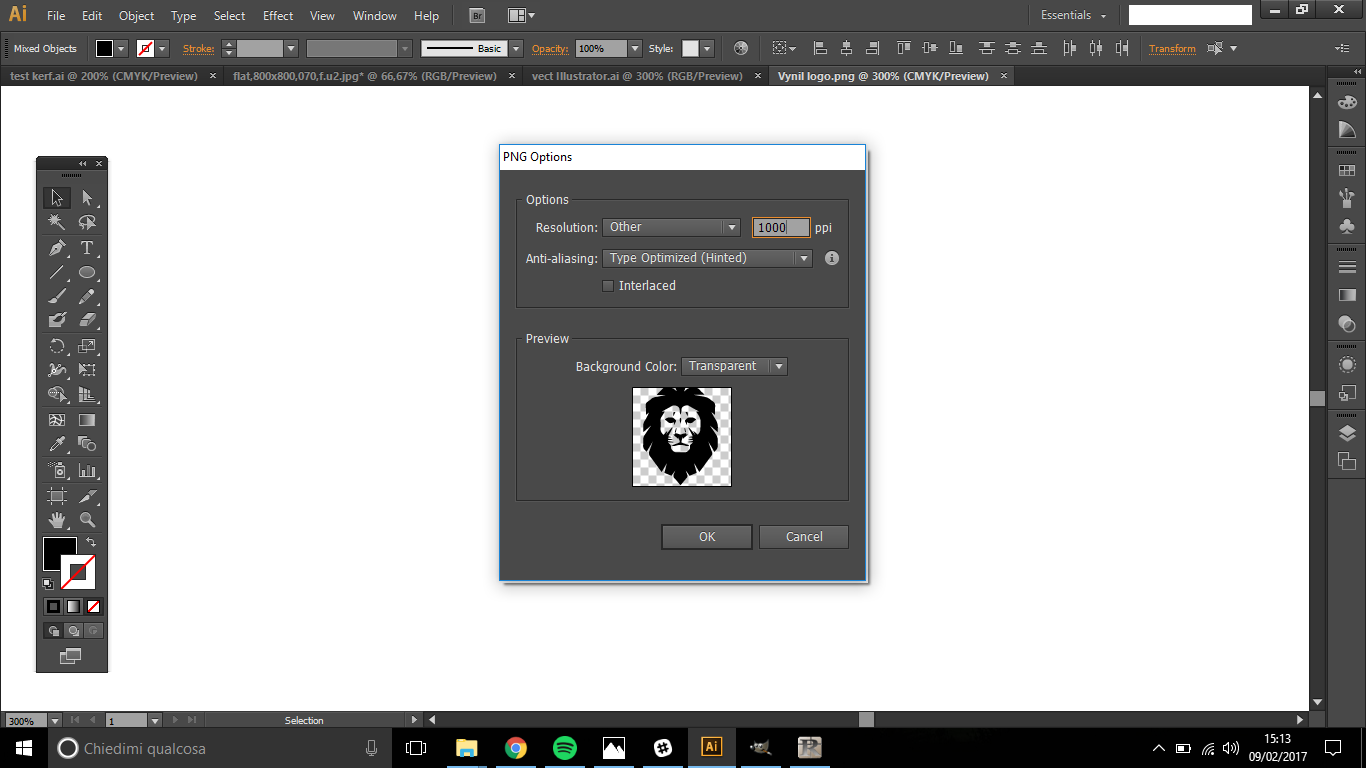1366x768 pixels.
Task: Click the Stroke link label
Action: (198, 48)
